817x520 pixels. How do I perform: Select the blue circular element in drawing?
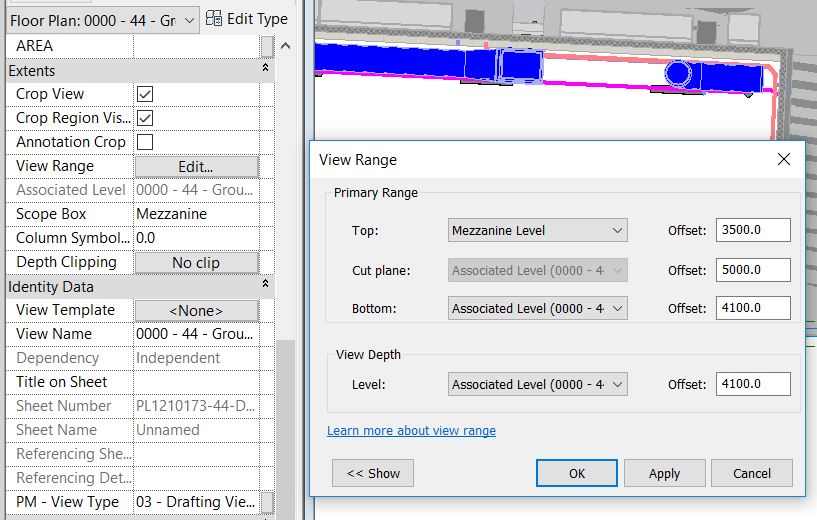point(678,73)
